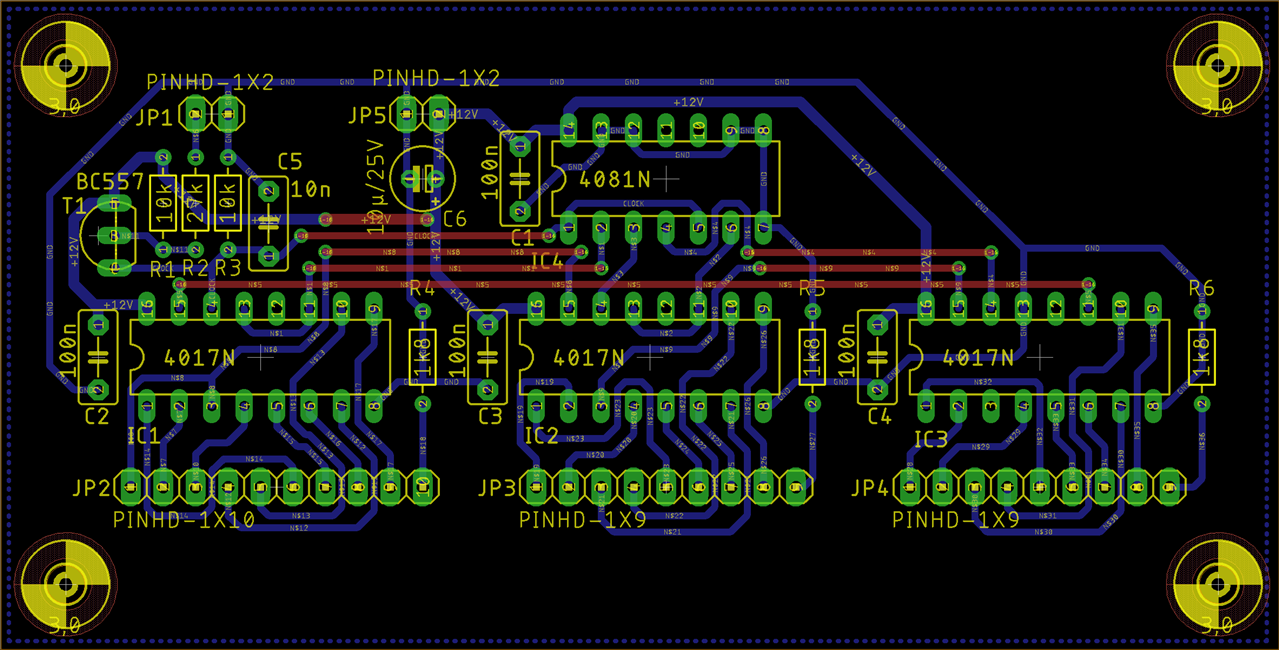This screenshot has width=1279, height=650.
Task: Click the mounting hole in top-right board corner
Action: (1215, 67)
